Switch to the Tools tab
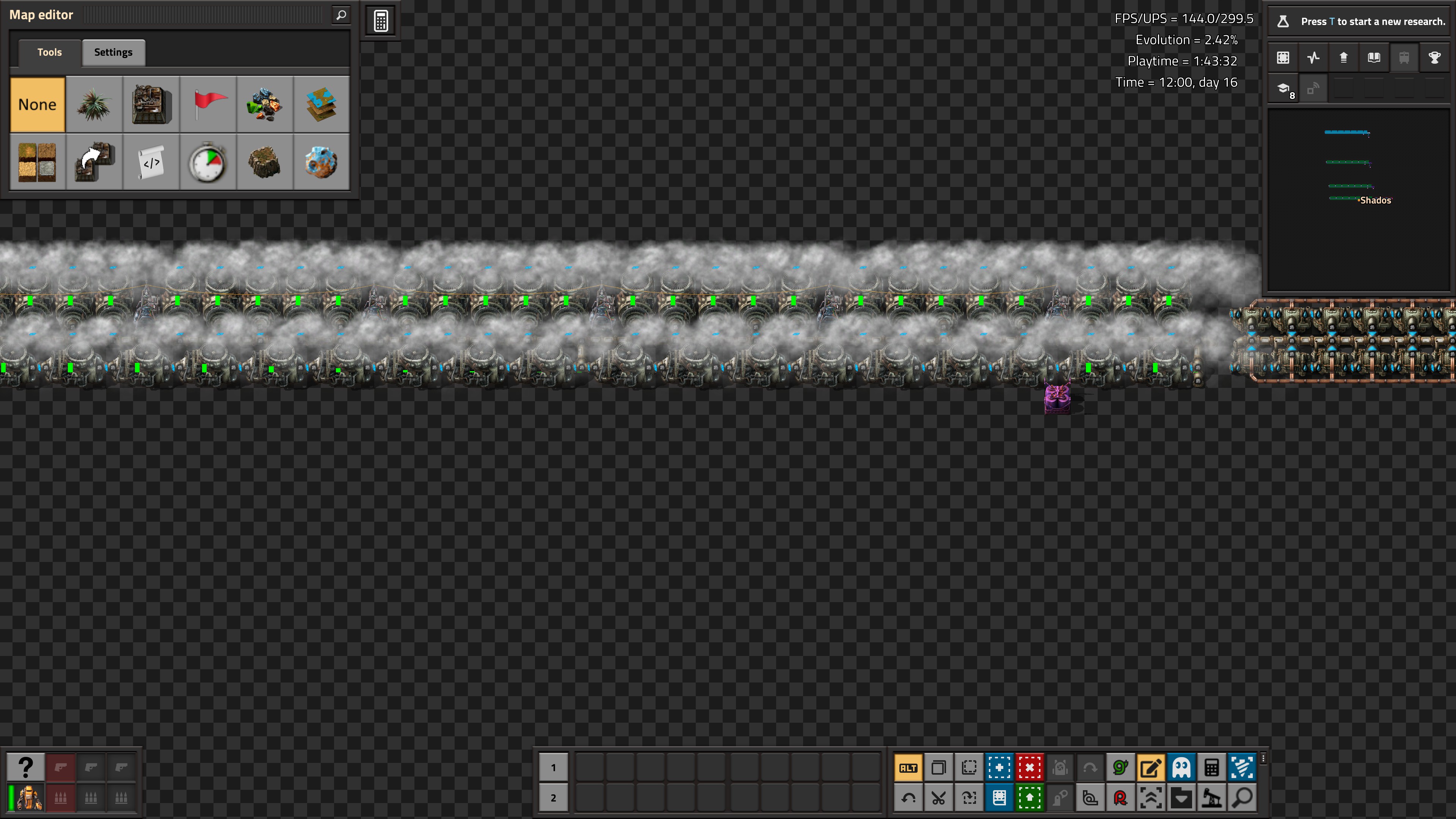Viewport: 1456px width, 819px height. (x=49, y=52)
